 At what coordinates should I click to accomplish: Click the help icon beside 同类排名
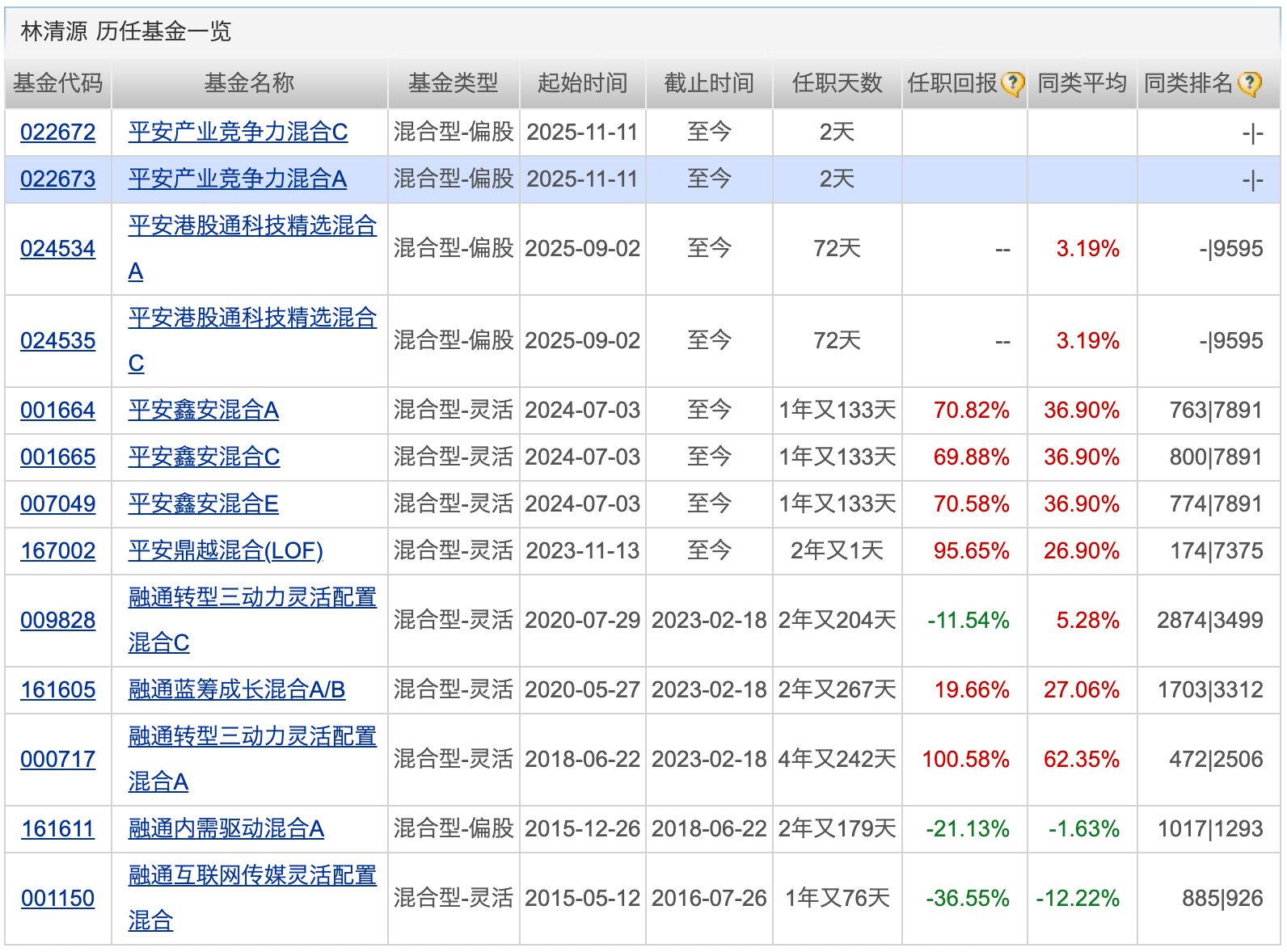coord(1249,83)
